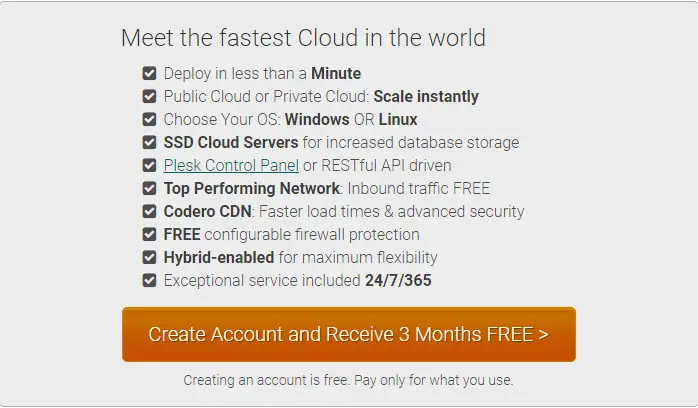Click the Hybrid-enabled bold text
698x408 pixels.
coord(219,258)
